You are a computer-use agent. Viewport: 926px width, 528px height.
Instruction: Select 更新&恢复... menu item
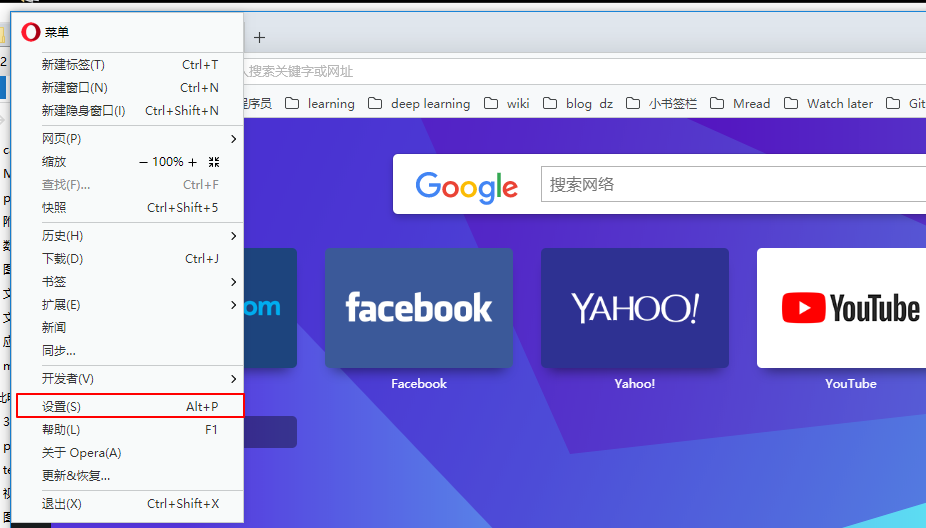(x=130, y=476)
